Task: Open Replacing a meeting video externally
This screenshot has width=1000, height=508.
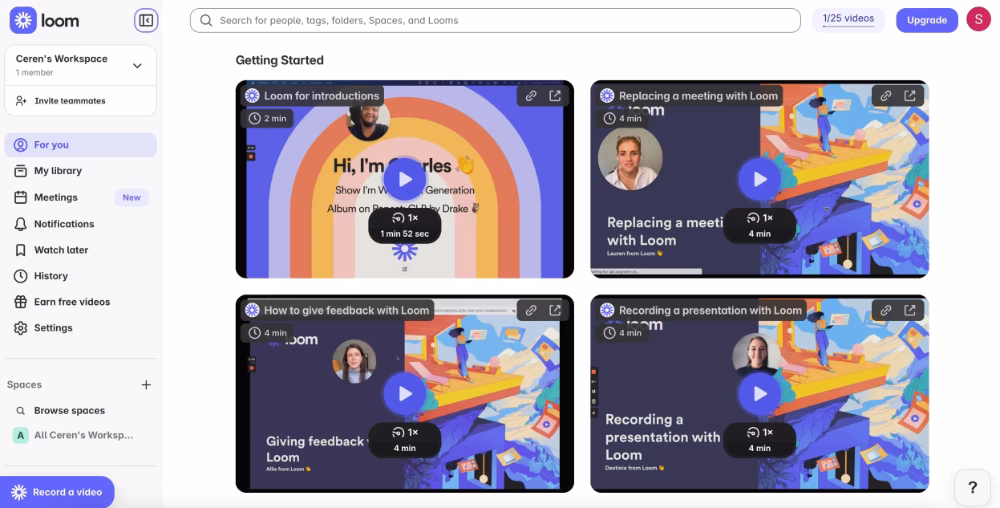Action: 909,96
